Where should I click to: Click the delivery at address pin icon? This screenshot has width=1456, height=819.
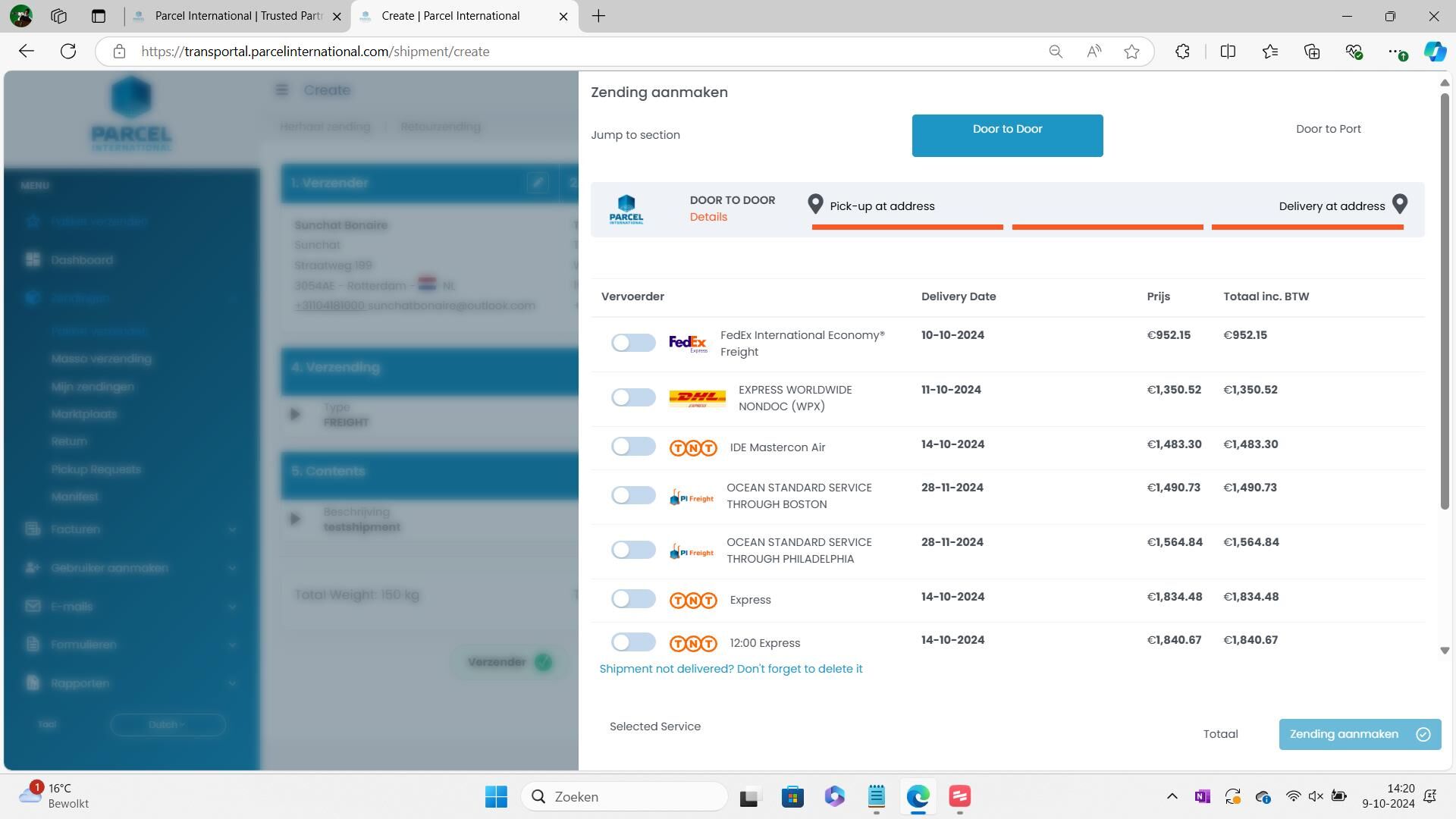click(x=1400, y=204)
